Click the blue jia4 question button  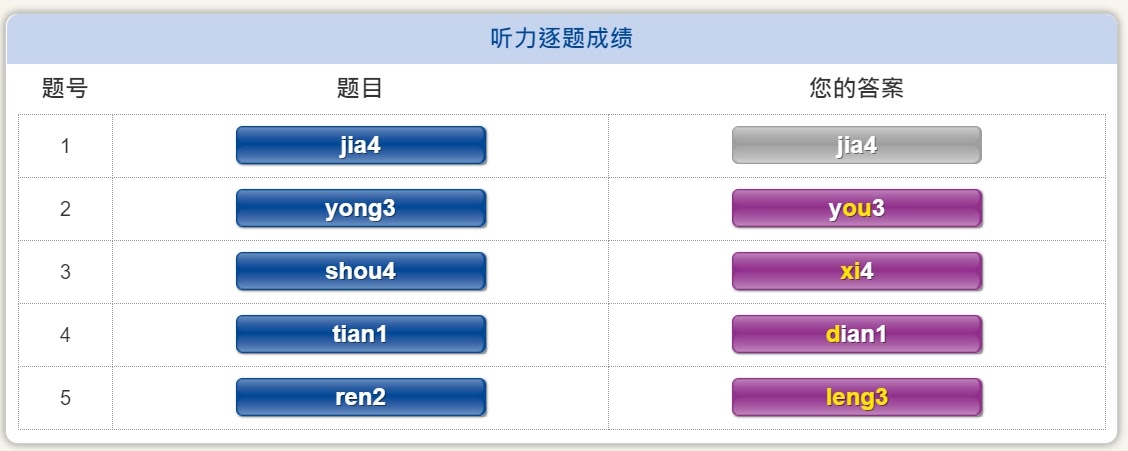coord(361,145)
